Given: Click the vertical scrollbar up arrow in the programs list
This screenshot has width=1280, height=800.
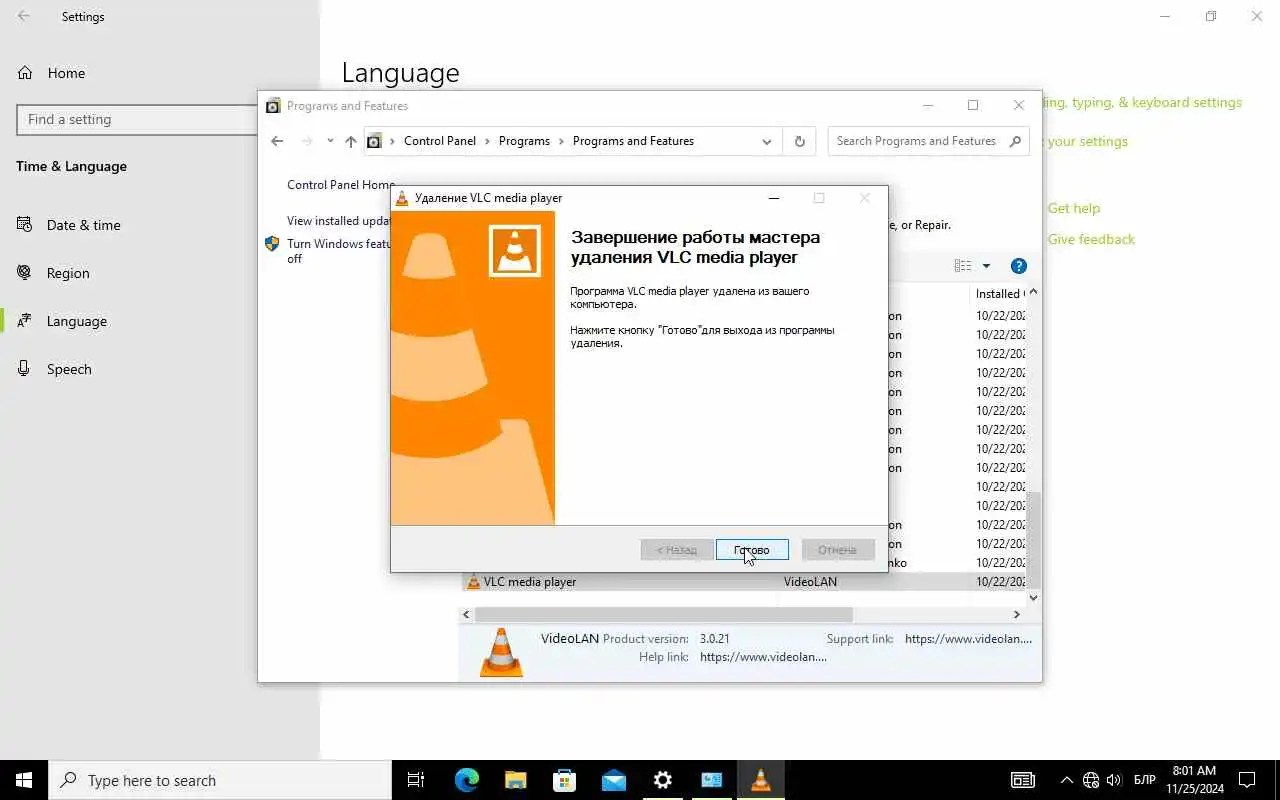Looking at the screenshot, I should coord(1034,292).
